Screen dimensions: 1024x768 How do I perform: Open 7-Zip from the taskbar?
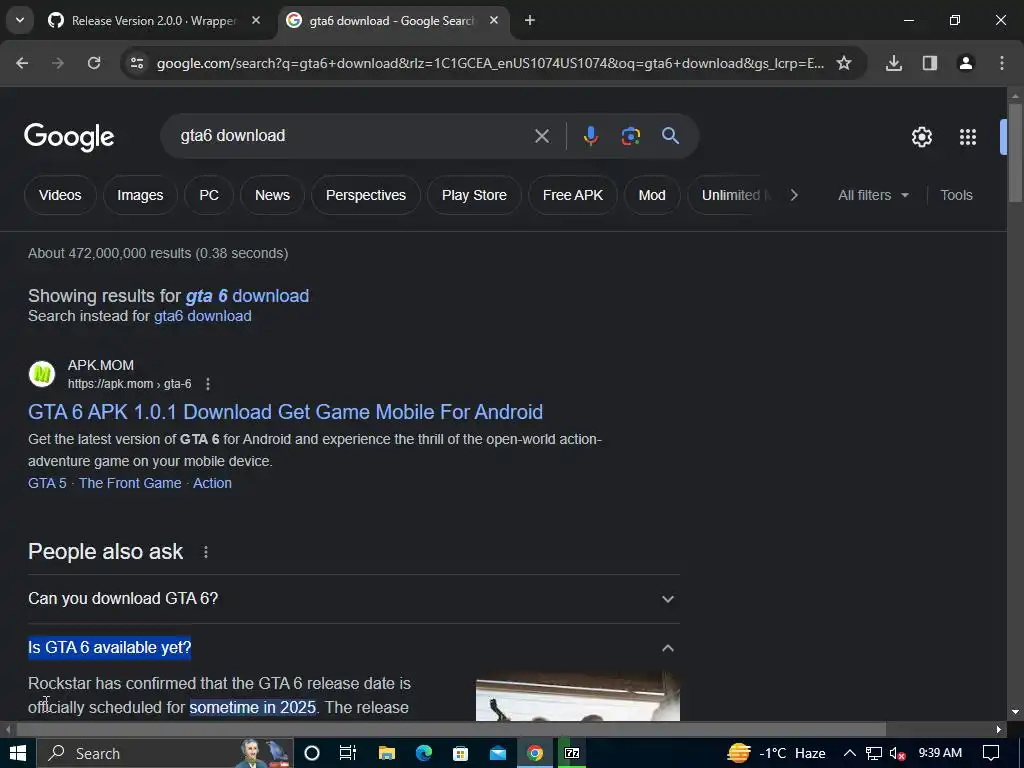point(572,754)
